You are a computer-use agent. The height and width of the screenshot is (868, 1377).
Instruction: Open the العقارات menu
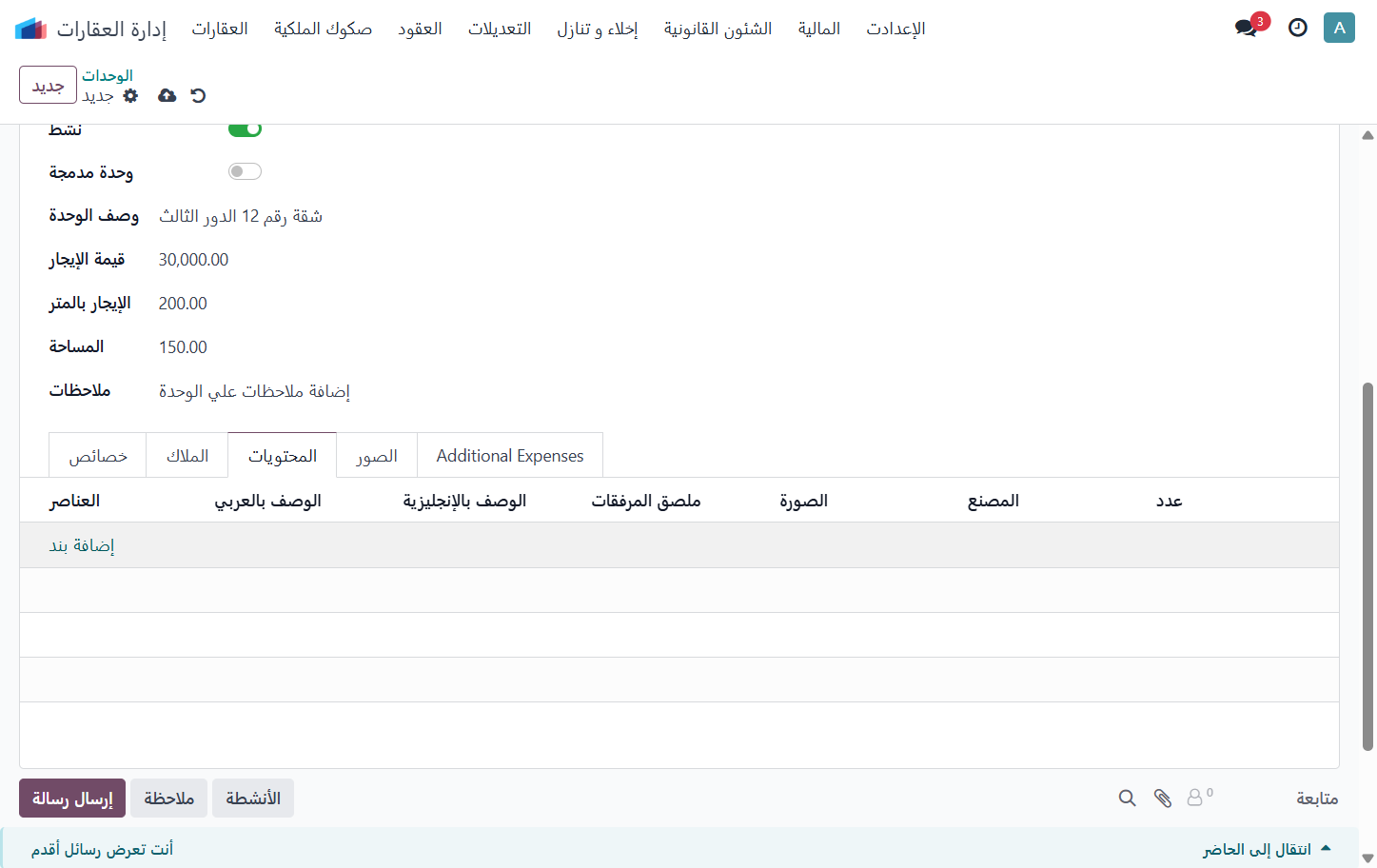tap(220, 29)
